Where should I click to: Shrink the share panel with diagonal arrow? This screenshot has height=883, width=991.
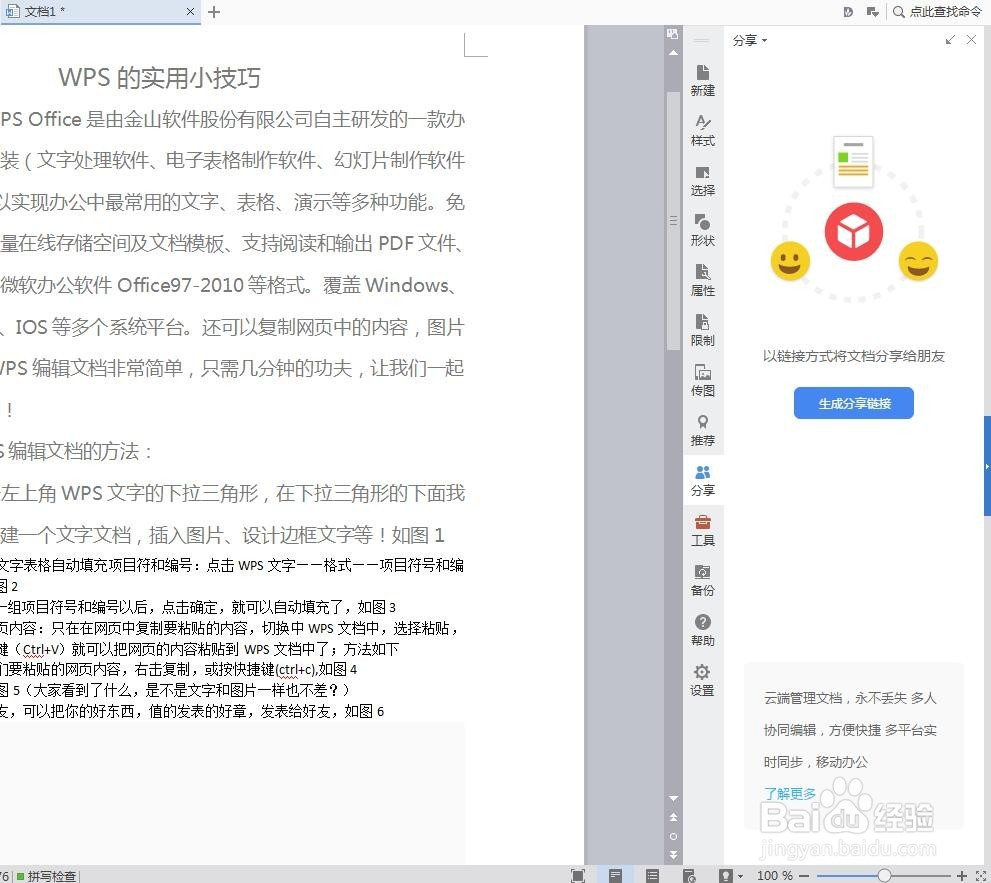(950, 40)
